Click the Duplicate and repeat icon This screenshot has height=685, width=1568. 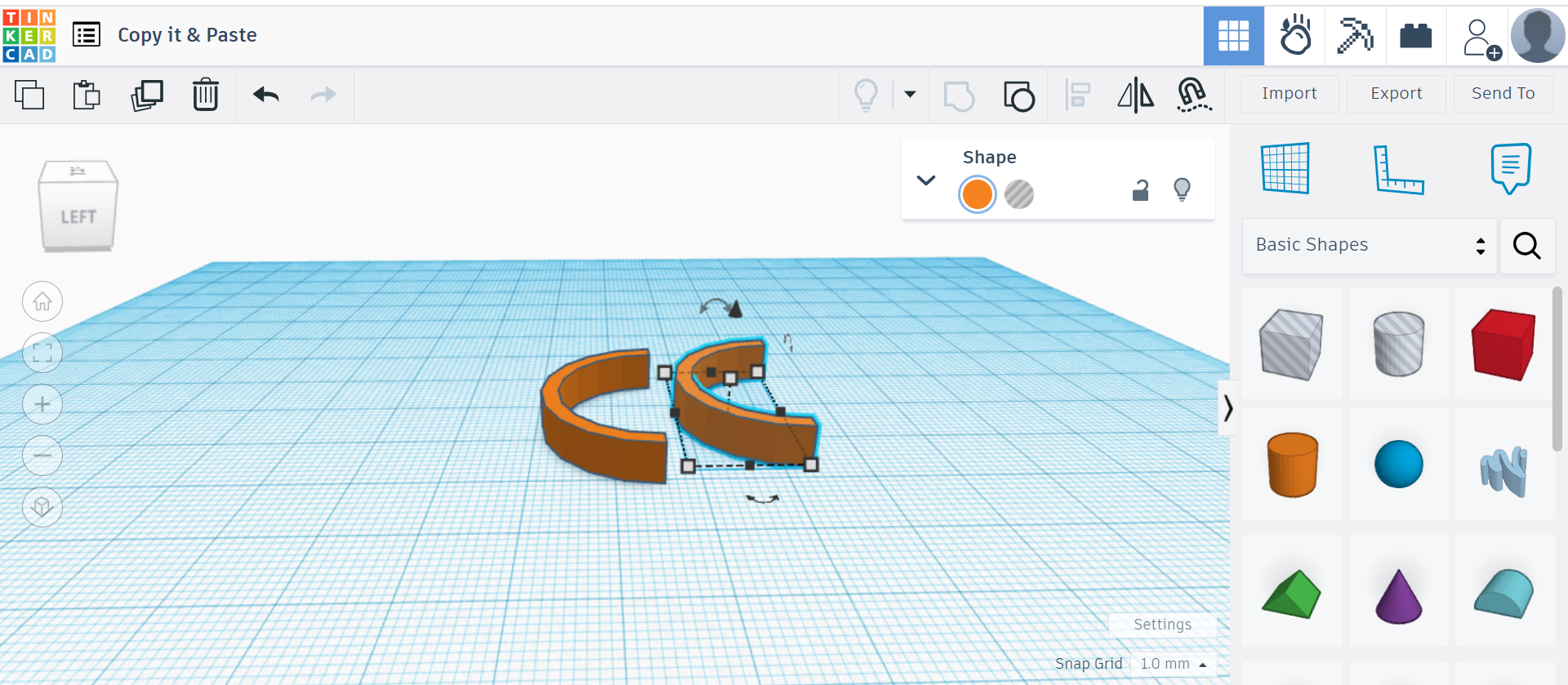coord(147,95)
